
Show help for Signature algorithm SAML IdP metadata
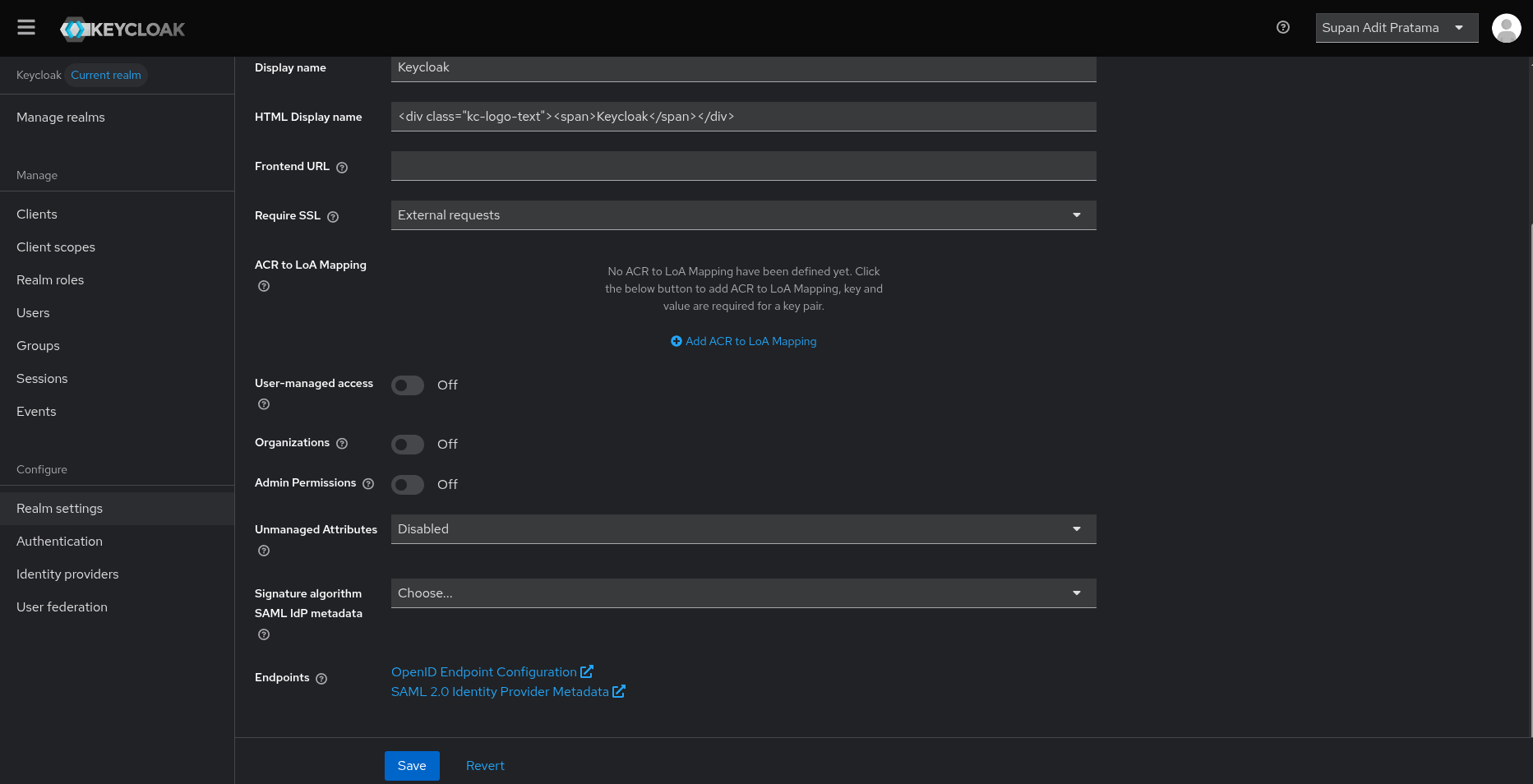264,634
